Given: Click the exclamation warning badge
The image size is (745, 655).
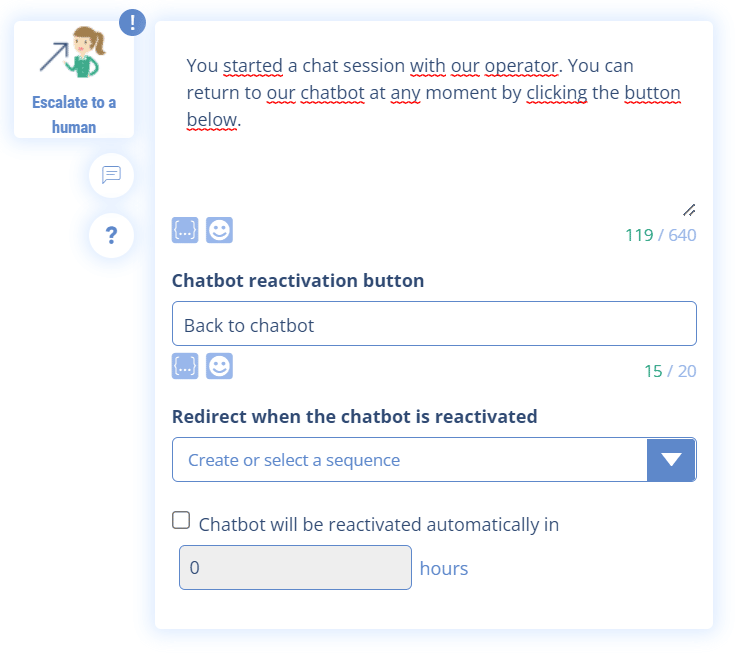Looking at the screenshot, I should click(132, 22).
